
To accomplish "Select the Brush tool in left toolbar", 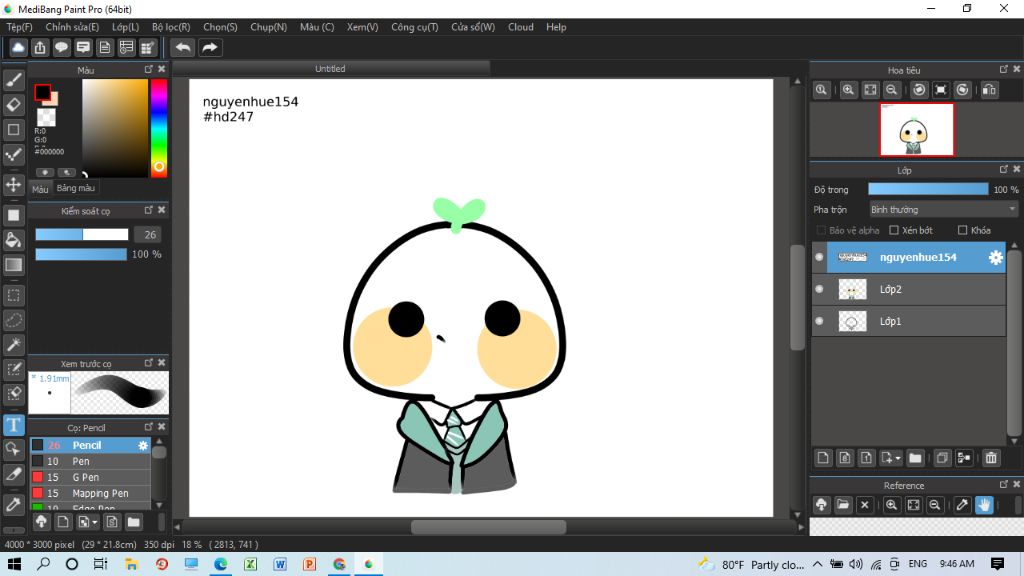I will [14, 80].
